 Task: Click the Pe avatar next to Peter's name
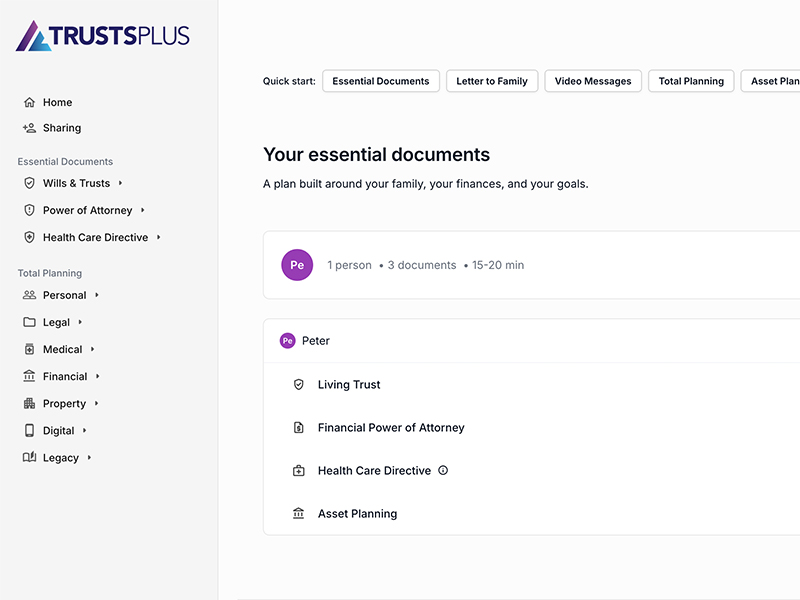coord(287,341)
